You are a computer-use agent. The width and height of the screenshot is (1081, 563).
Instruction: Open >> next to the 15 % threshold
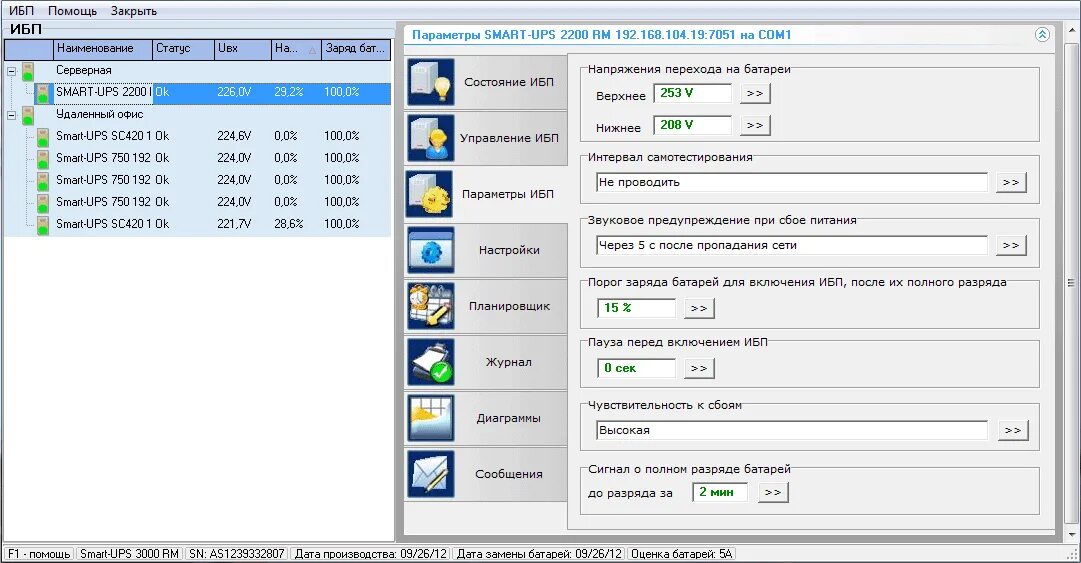pyautogui.click(x=699, y=308)
